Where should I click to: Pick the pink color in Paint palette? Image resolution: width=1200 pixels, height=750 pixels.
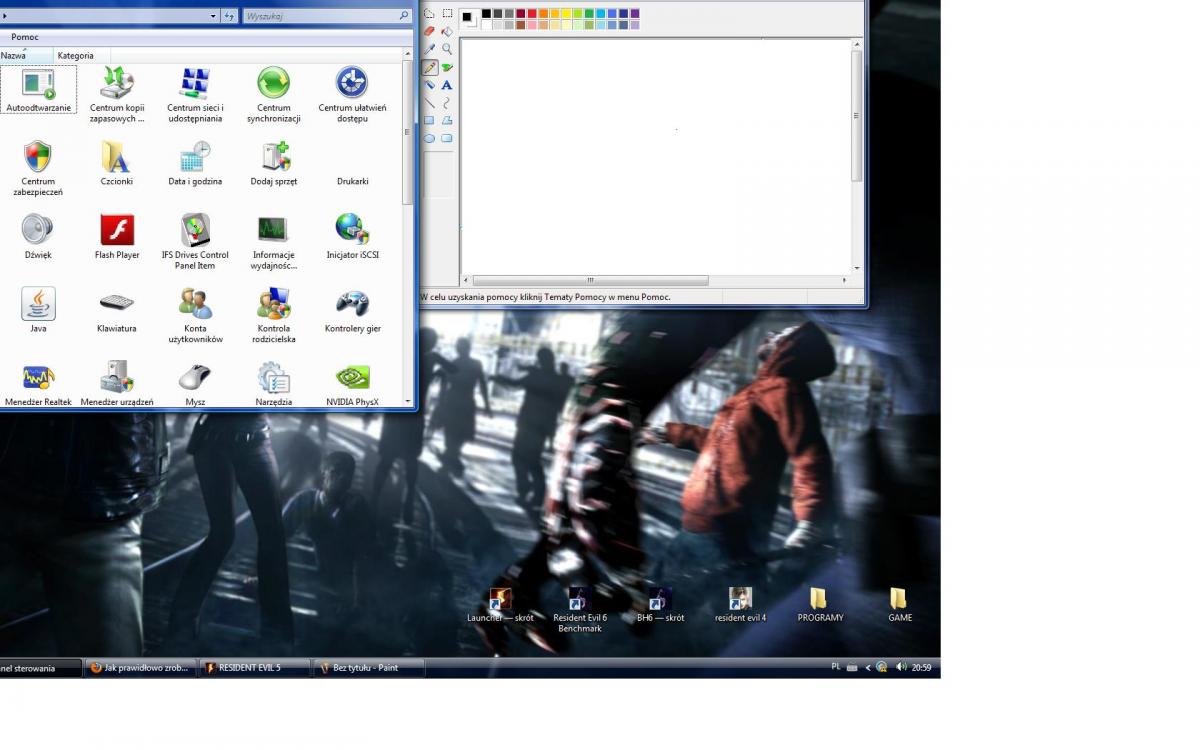click(533, 25)
